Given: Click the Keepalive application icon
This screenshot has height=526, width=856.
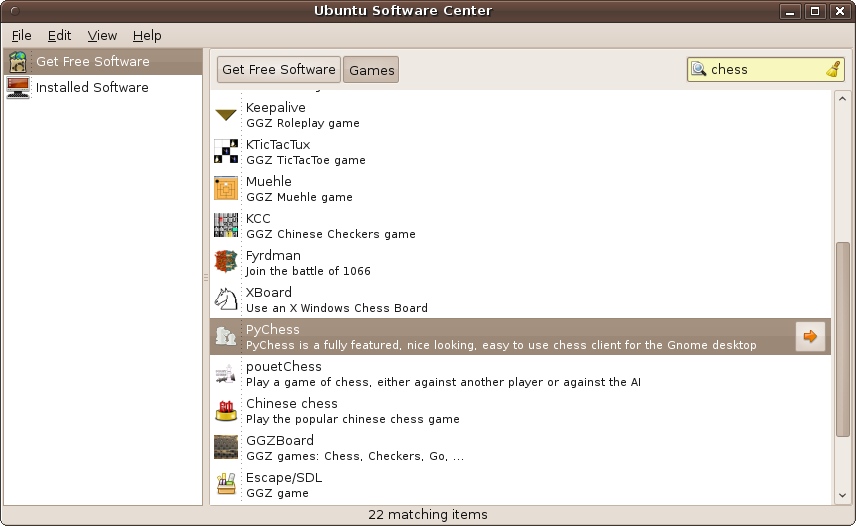Looking at the screenshot, I should click(x=225, y=115).
